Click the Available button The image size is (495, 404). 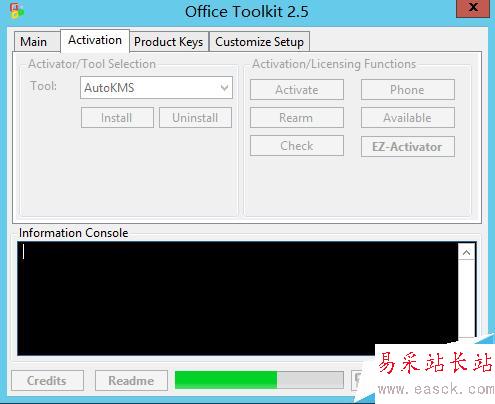tap(408, 118)
